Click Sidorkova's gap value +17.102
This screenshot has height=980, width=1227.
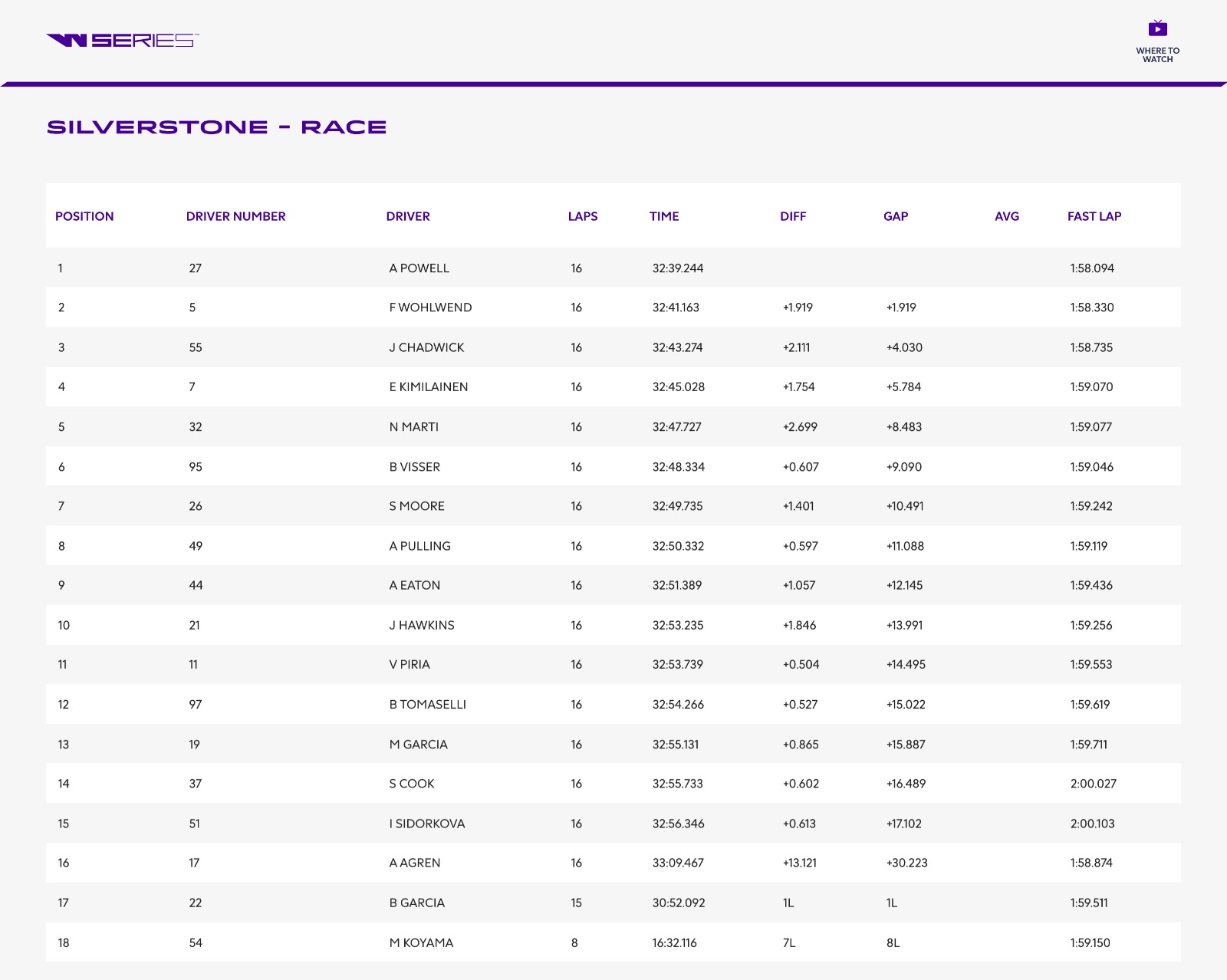[x=903, y=824]
